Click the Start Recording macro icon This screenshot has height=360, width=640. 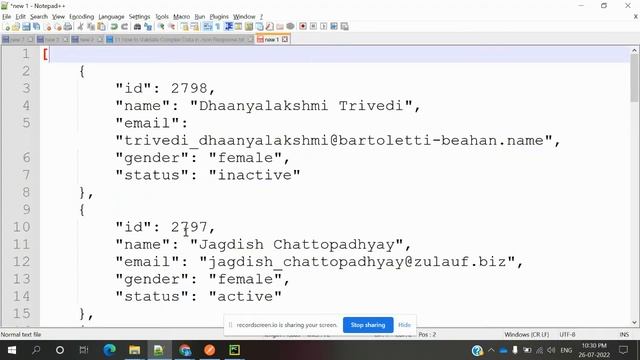(303, 27)
